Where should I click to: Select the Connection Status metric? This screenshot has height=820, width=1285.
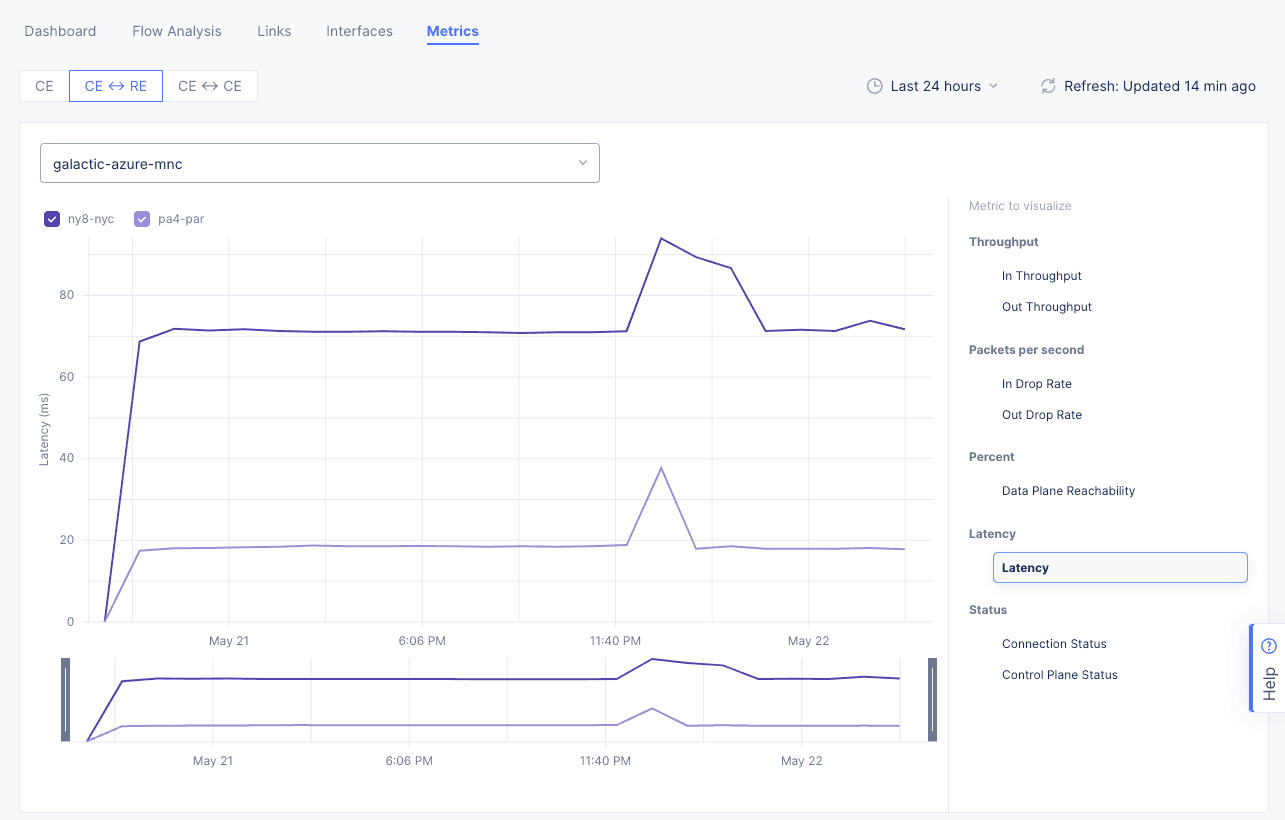[x=1054, y=643]
